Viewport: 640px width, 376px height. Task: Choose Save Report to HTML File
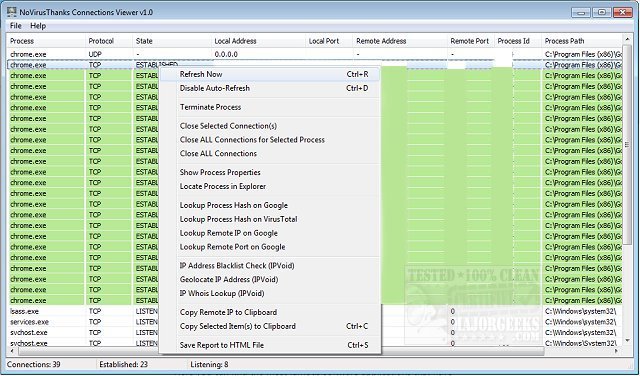(269, 345)
